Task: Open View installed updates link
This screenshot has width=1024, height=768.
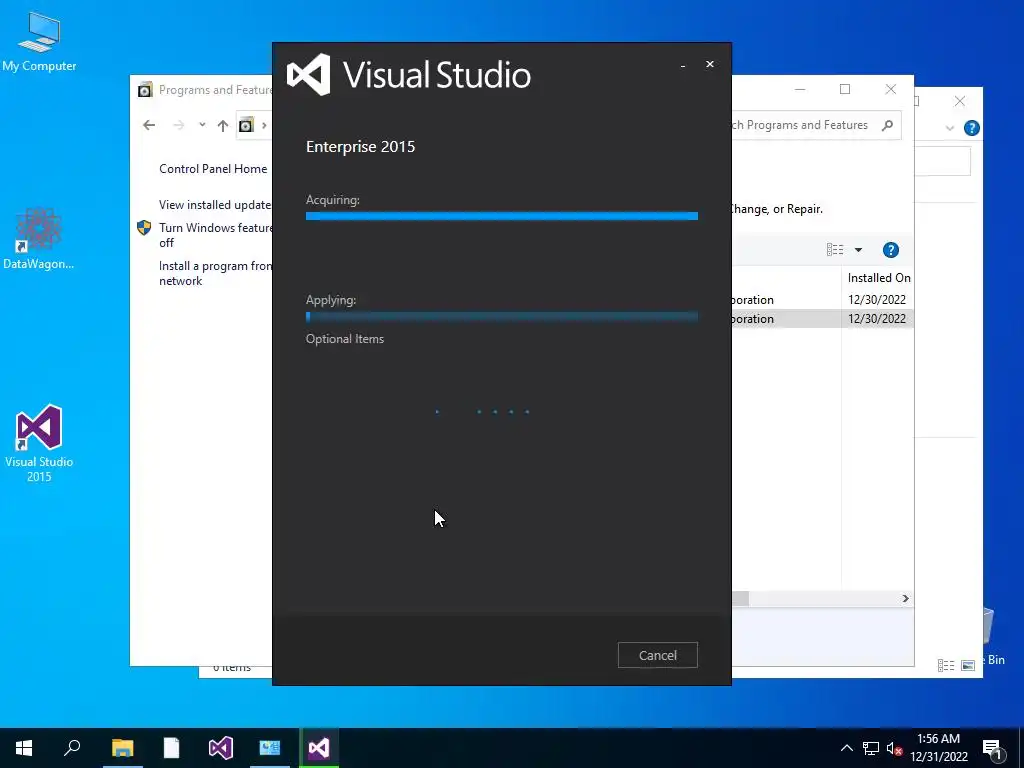Action: pyautogui.click(x=215, y=204)
